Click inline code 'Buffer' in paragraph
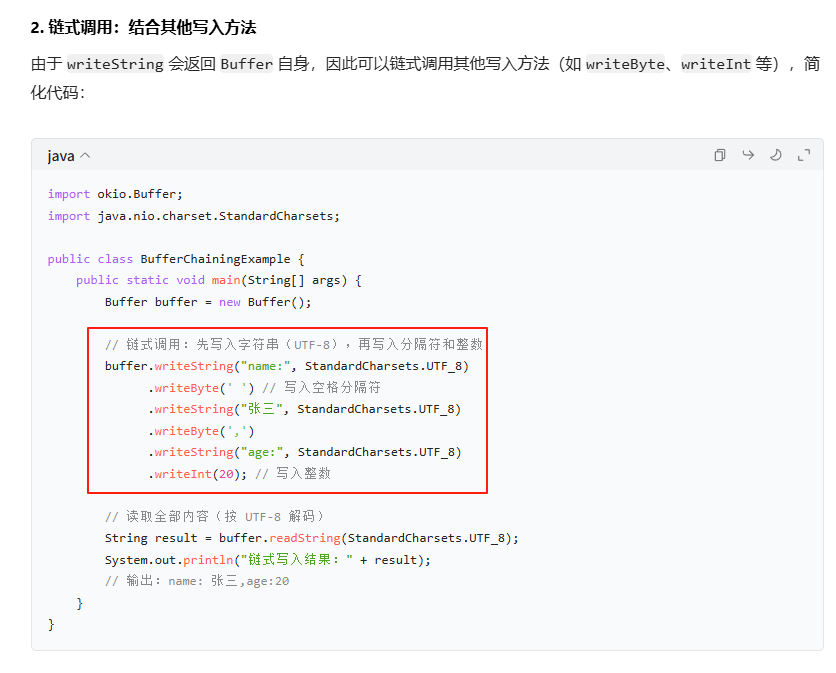The width and height of the screenshot is (836, 673). click(x=246, y=64)
